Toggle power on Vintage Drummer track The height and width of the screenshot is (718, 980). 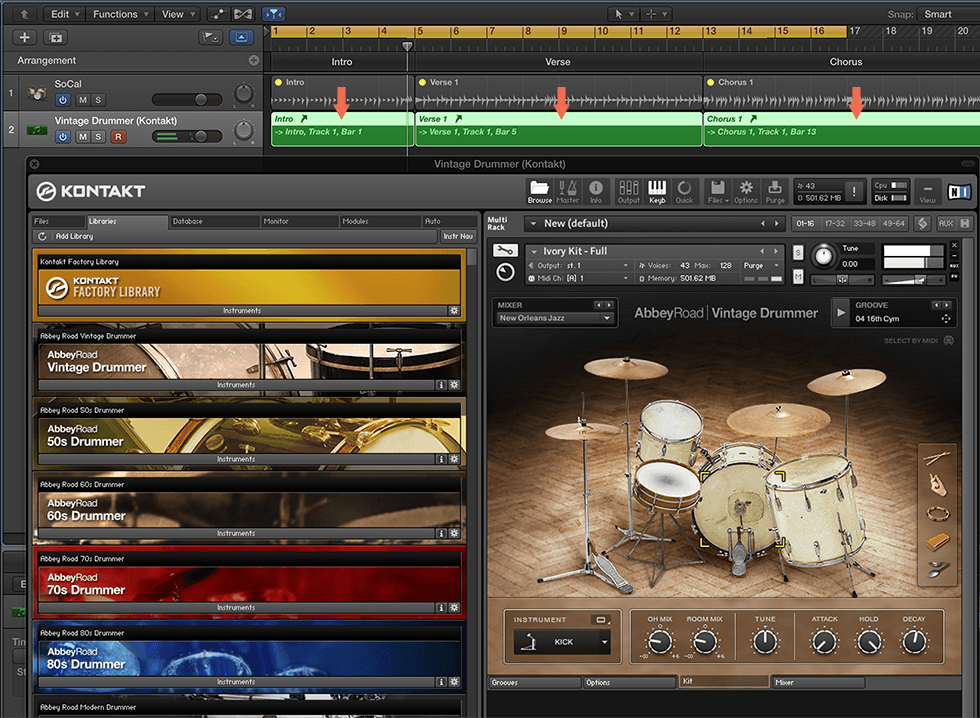point(62,137)
